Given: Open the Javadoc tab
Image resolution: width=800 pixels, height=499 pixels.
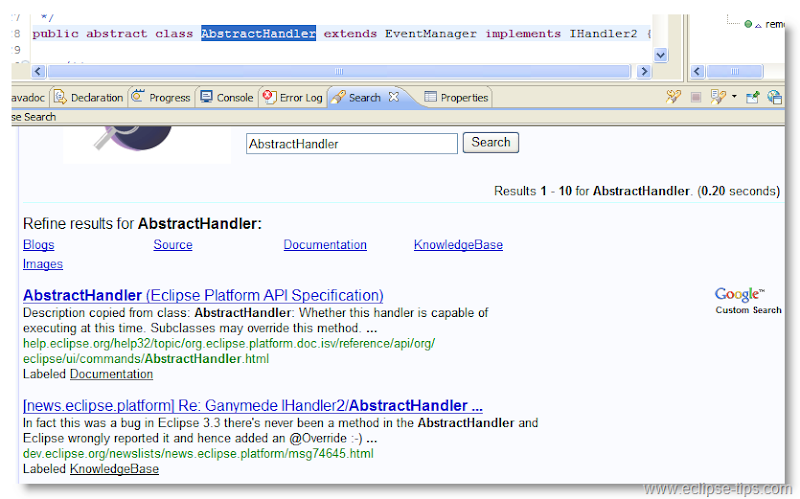Looking at the screenshot, I should point(28,97).
